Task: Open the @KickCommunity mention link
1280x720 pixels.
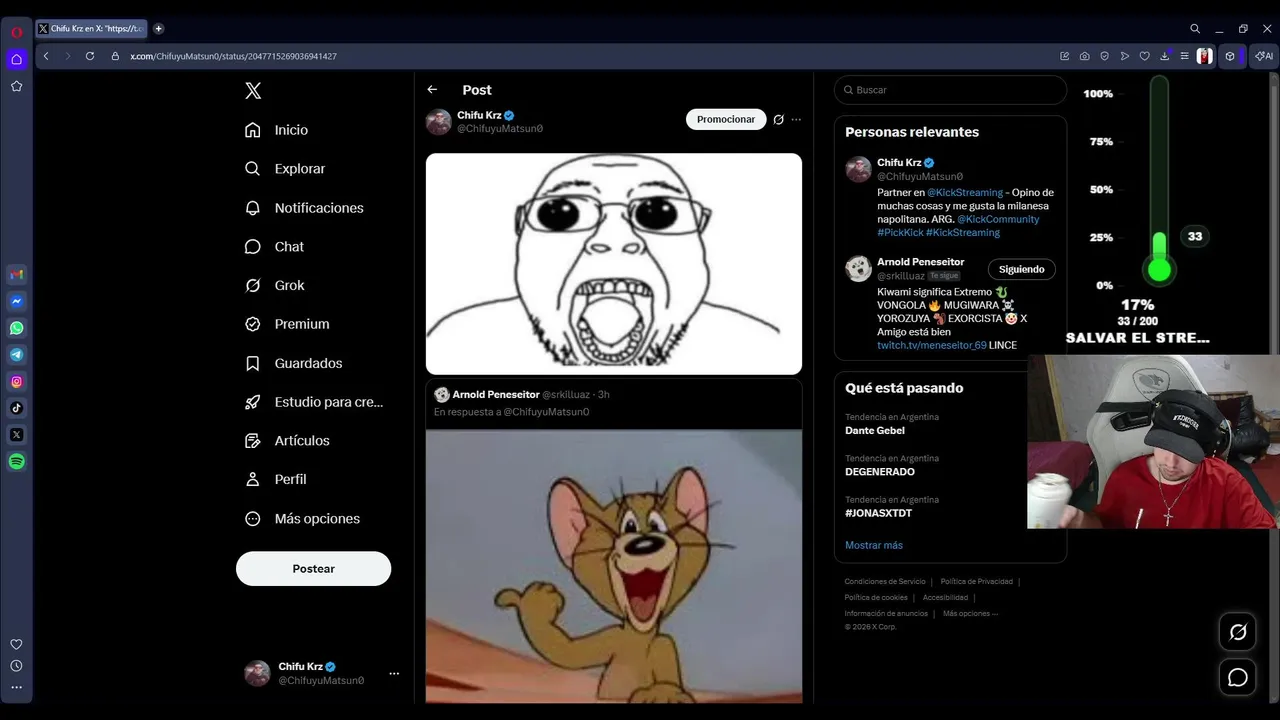Action: pos(998,219)
